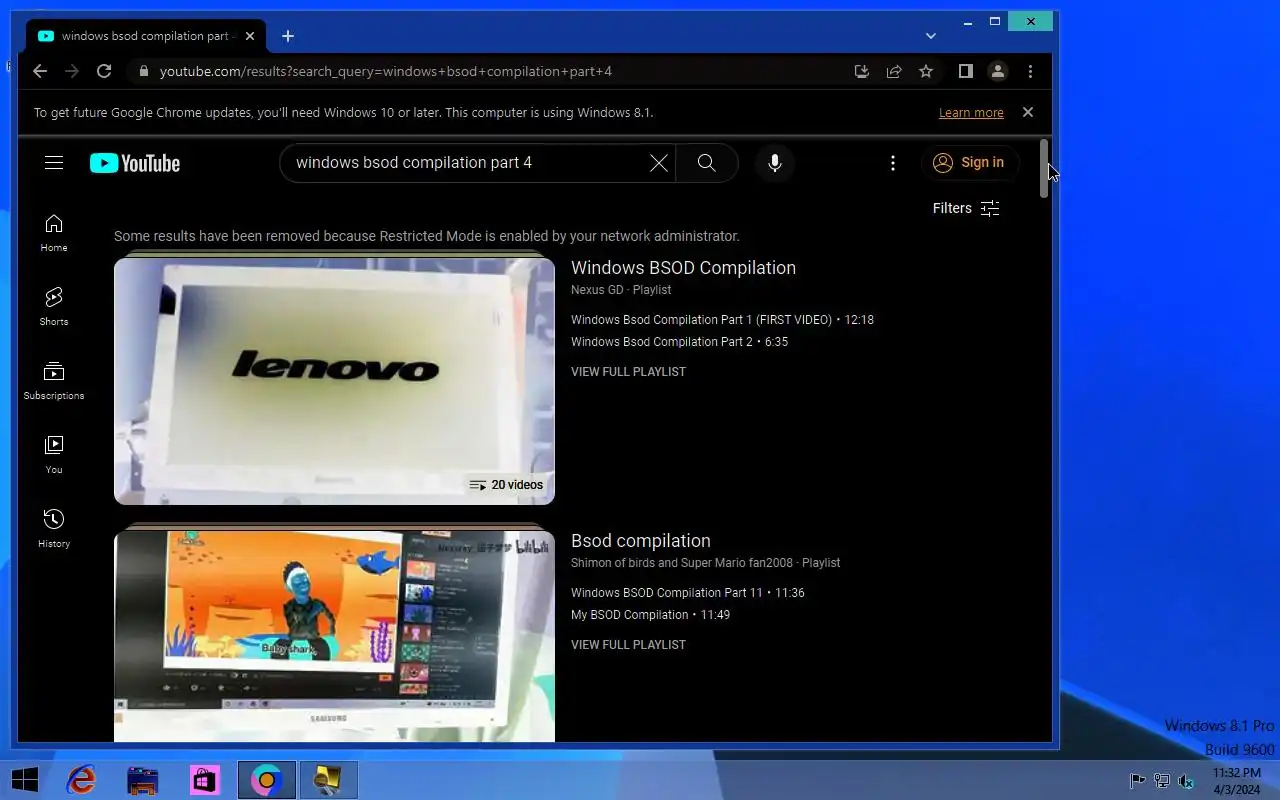Open History in the sidebar
Screen dimensions: 1280x800
click(x=54, y=529)
